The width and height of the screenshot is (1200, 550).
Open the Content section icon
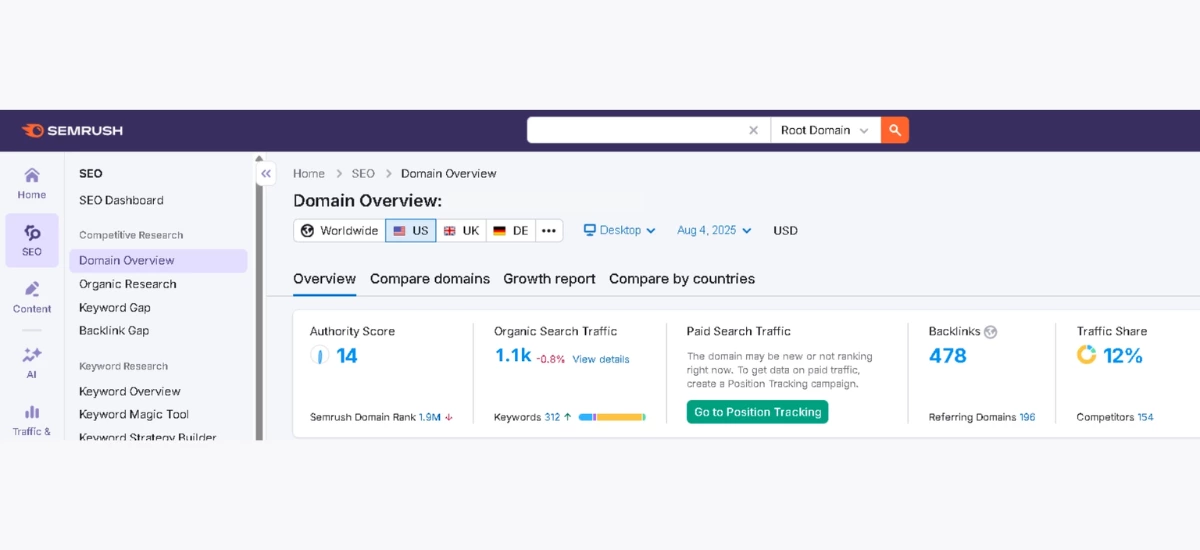(32, 297)
